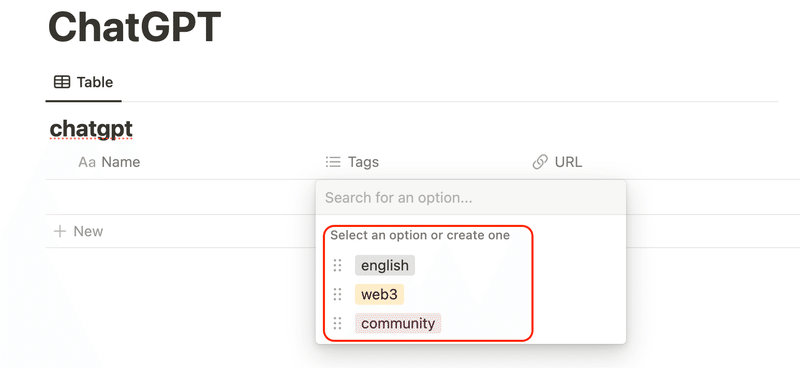Click the Tags list icon in header
Viewport: 800px width, 368px height.
333,162
